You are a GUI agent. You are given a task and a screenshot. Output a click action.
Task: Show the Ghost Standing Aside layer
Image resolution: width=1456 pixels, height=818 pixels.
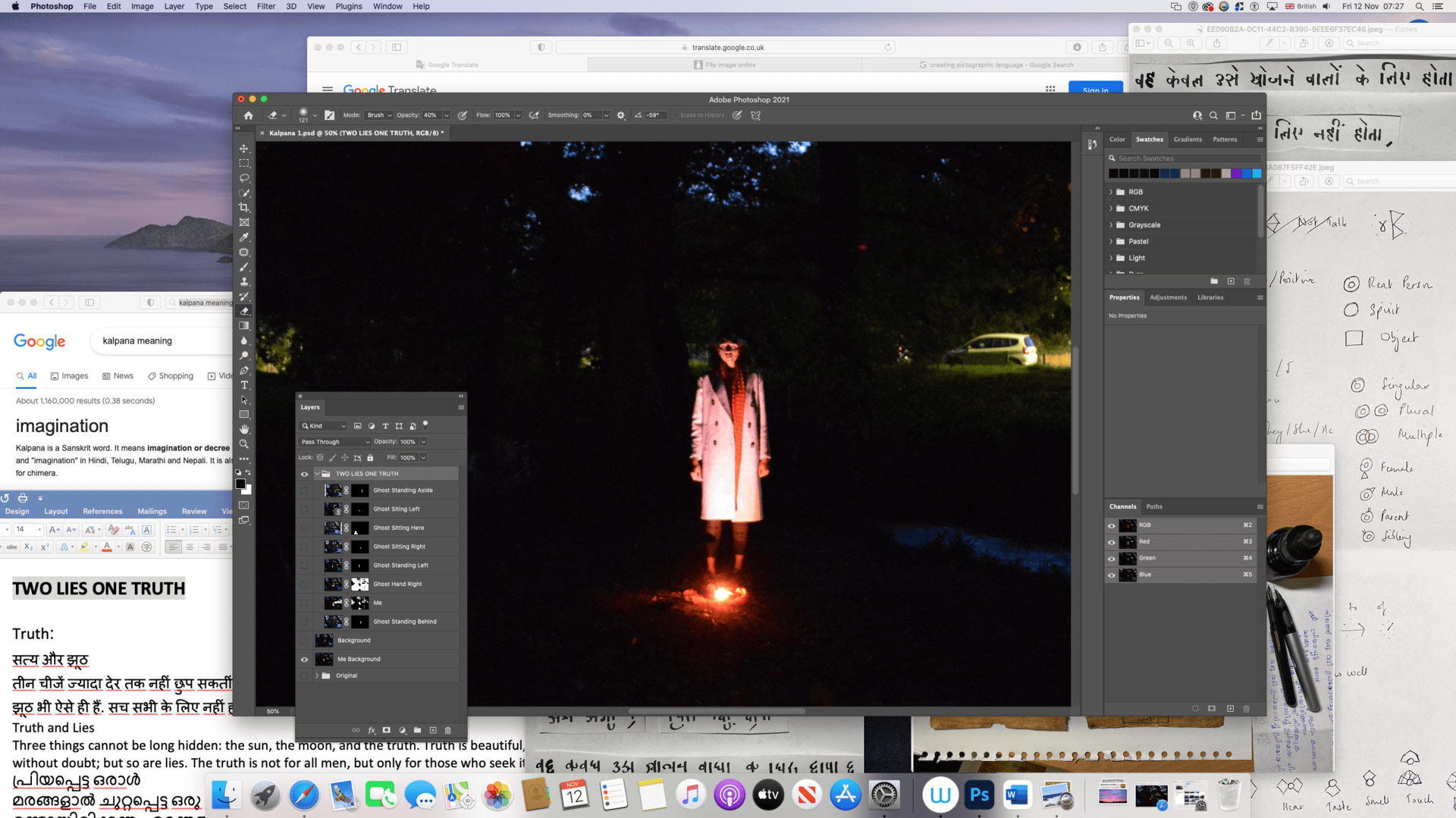[305, 490]
